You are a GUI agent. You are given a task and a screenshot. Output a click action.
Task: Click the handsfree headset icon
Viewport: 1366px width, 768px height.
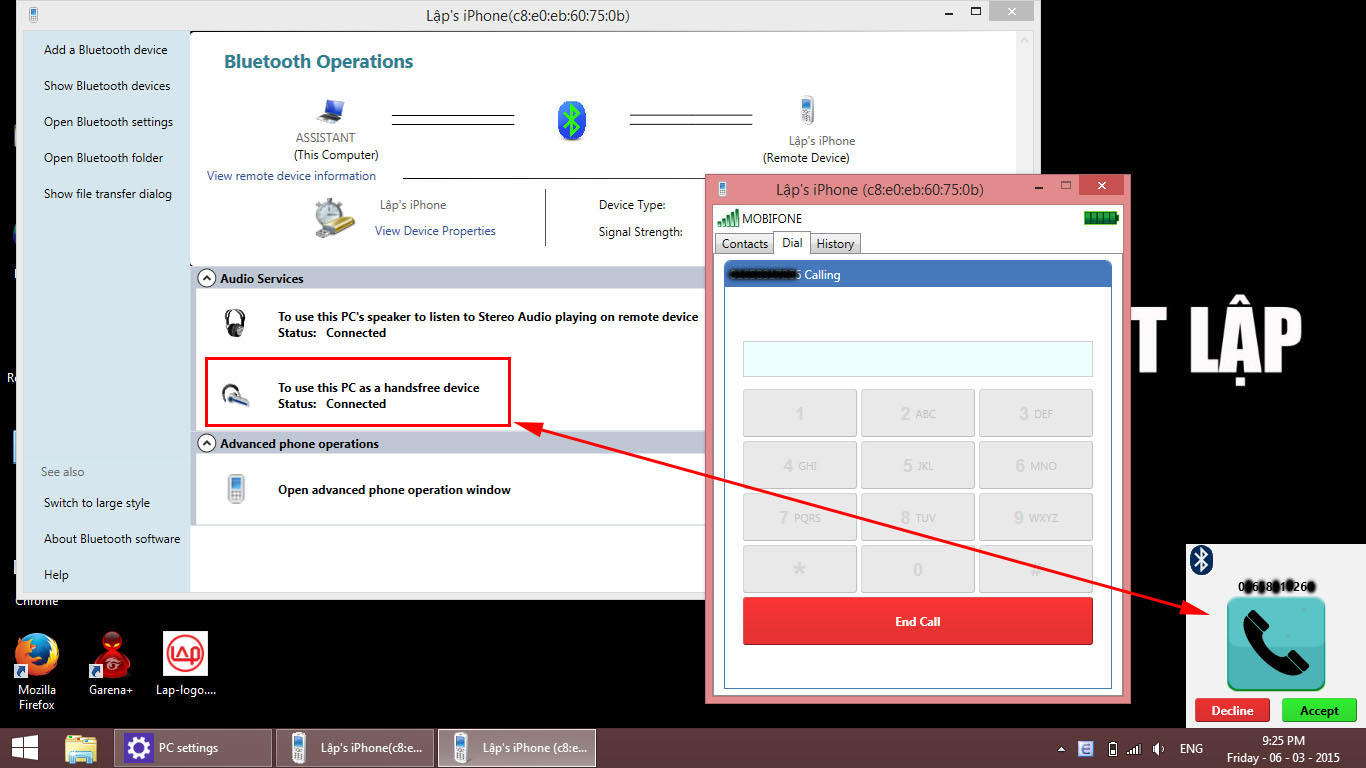(236, 395)
